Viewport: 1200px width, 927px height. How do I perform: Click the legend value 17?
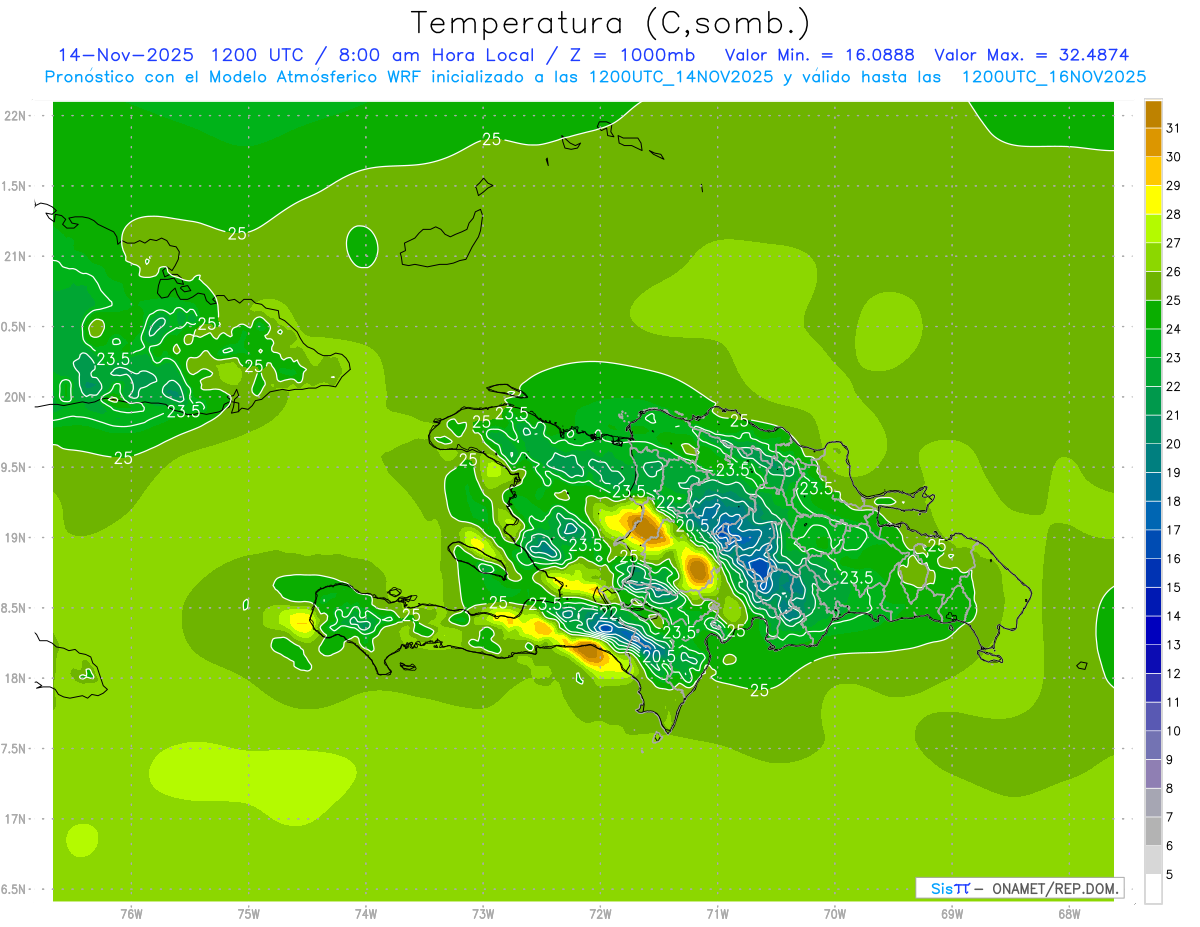click(1173, 529)
